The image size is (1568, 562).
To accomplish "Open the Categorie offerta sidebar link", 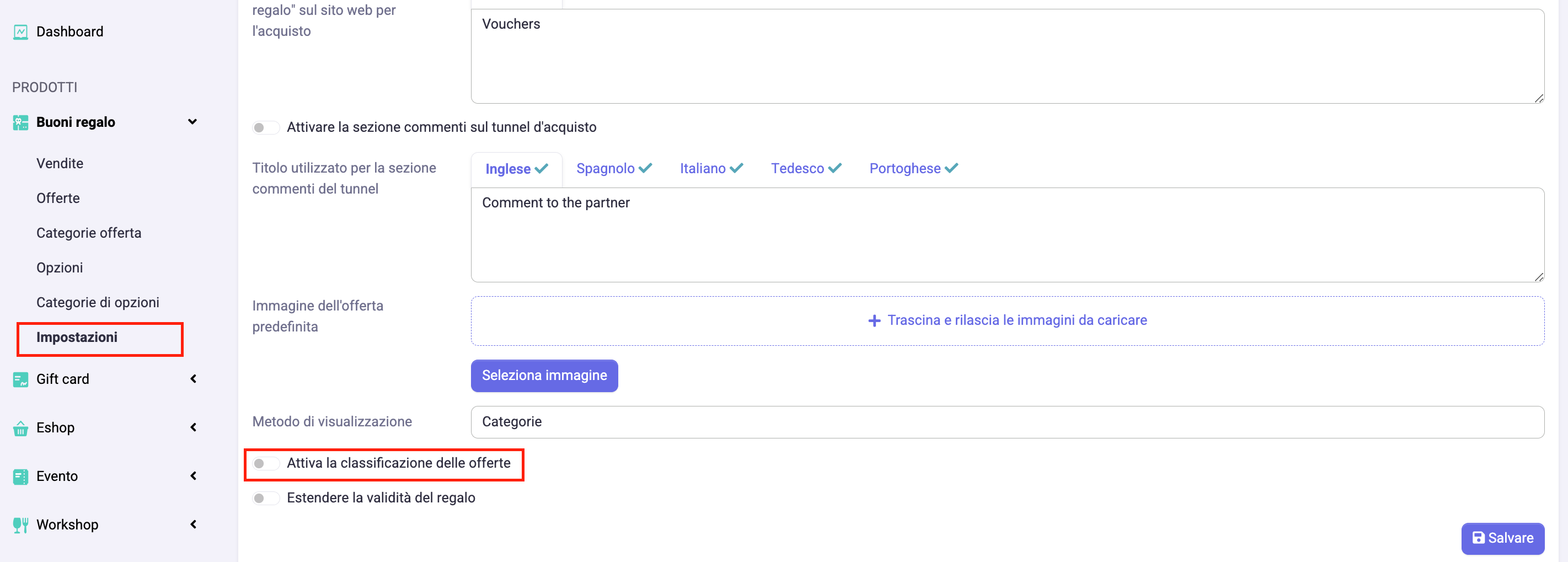I will (89, 233).
